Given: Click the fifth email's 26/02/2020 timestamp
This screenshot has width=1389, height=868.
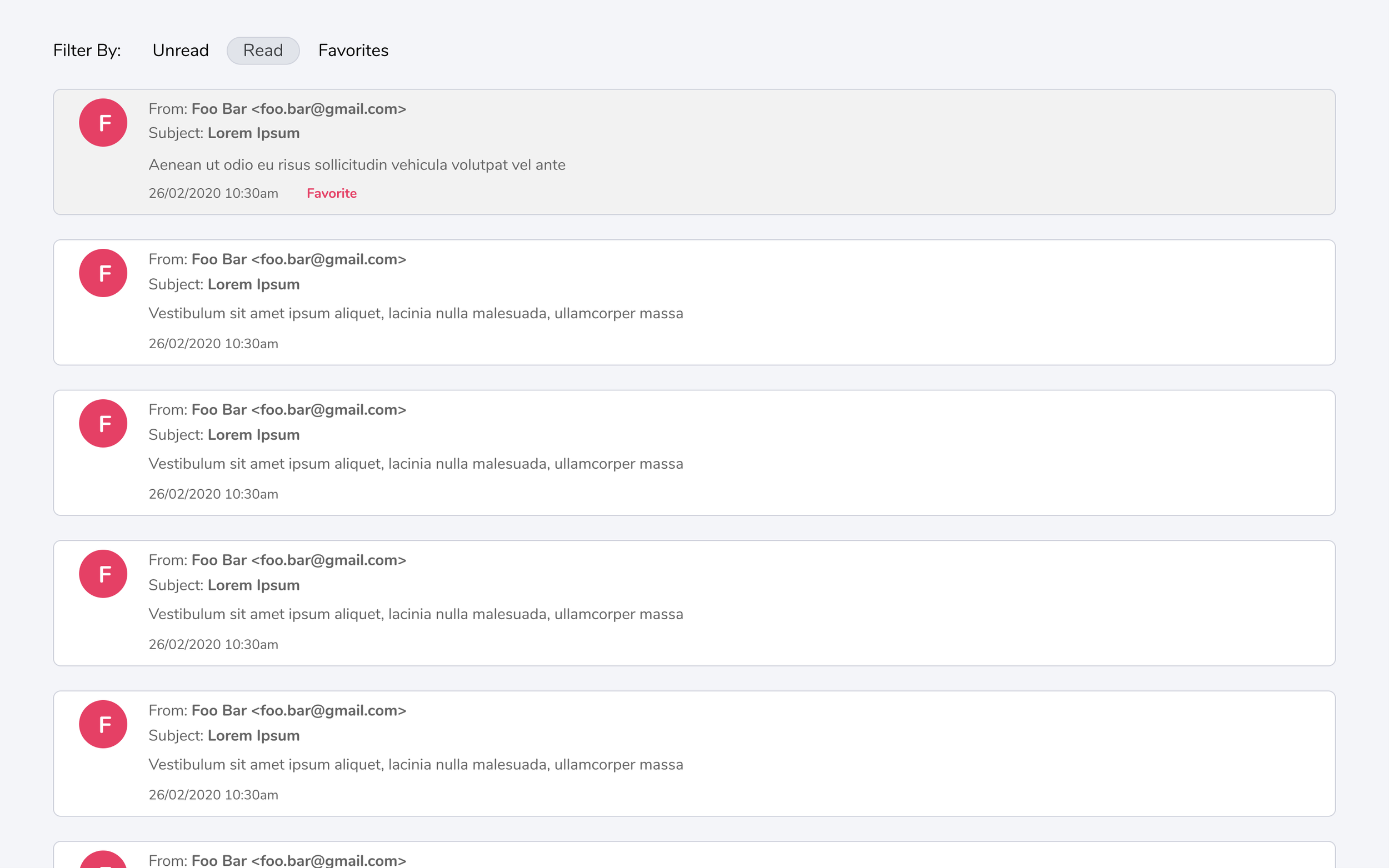Looking at the screenshot, I should tap(213, 795).
